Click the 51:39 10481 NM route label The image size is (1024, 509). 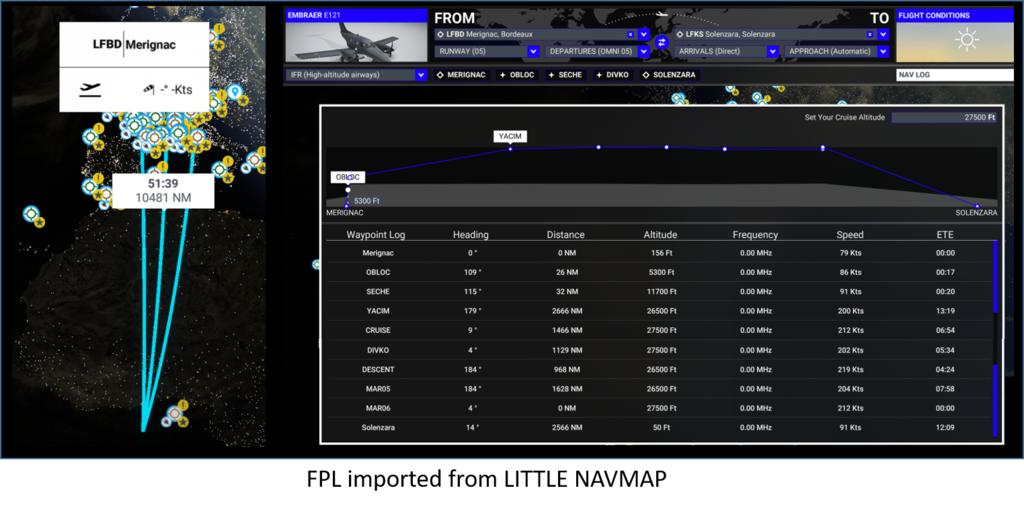pyautogui.click(x=163, y=191)
